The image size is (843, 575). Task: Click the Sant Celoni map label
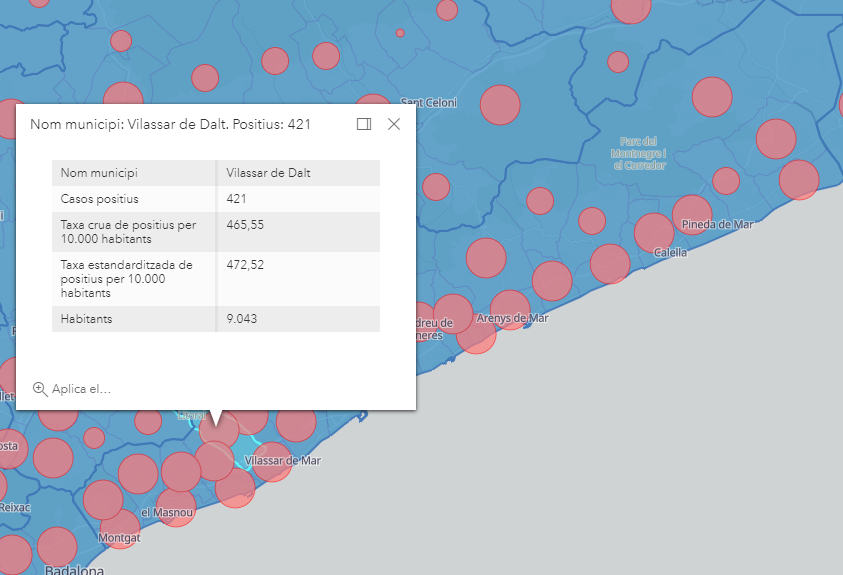[429, 102]
